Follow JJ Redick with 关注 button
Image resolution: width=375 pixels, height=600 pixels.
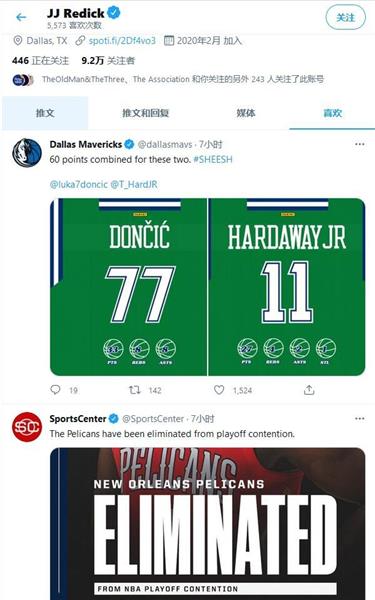click(346, 18)
